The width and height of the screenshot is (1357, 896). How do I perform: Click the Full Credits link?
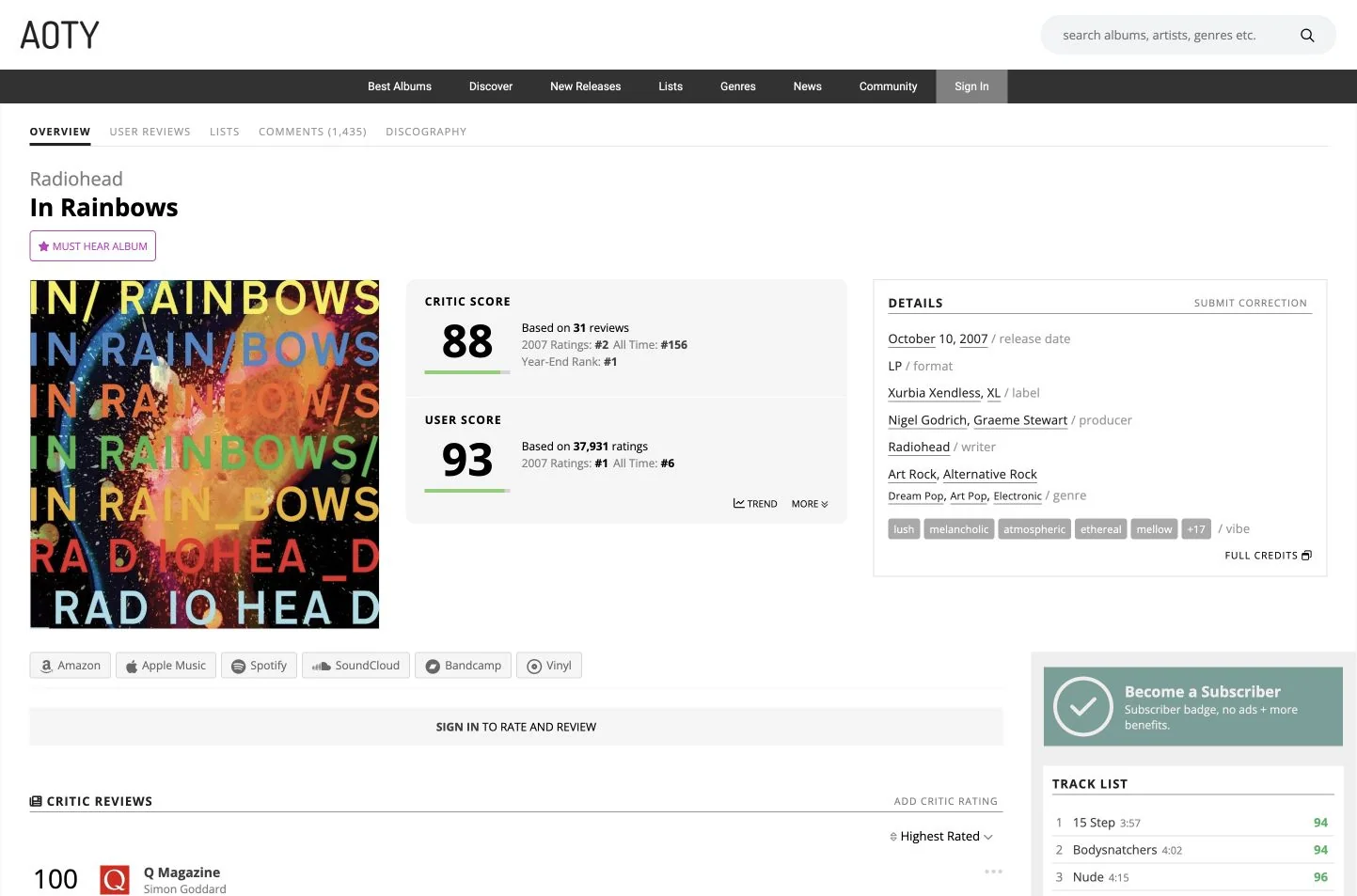click(1268, 556)
